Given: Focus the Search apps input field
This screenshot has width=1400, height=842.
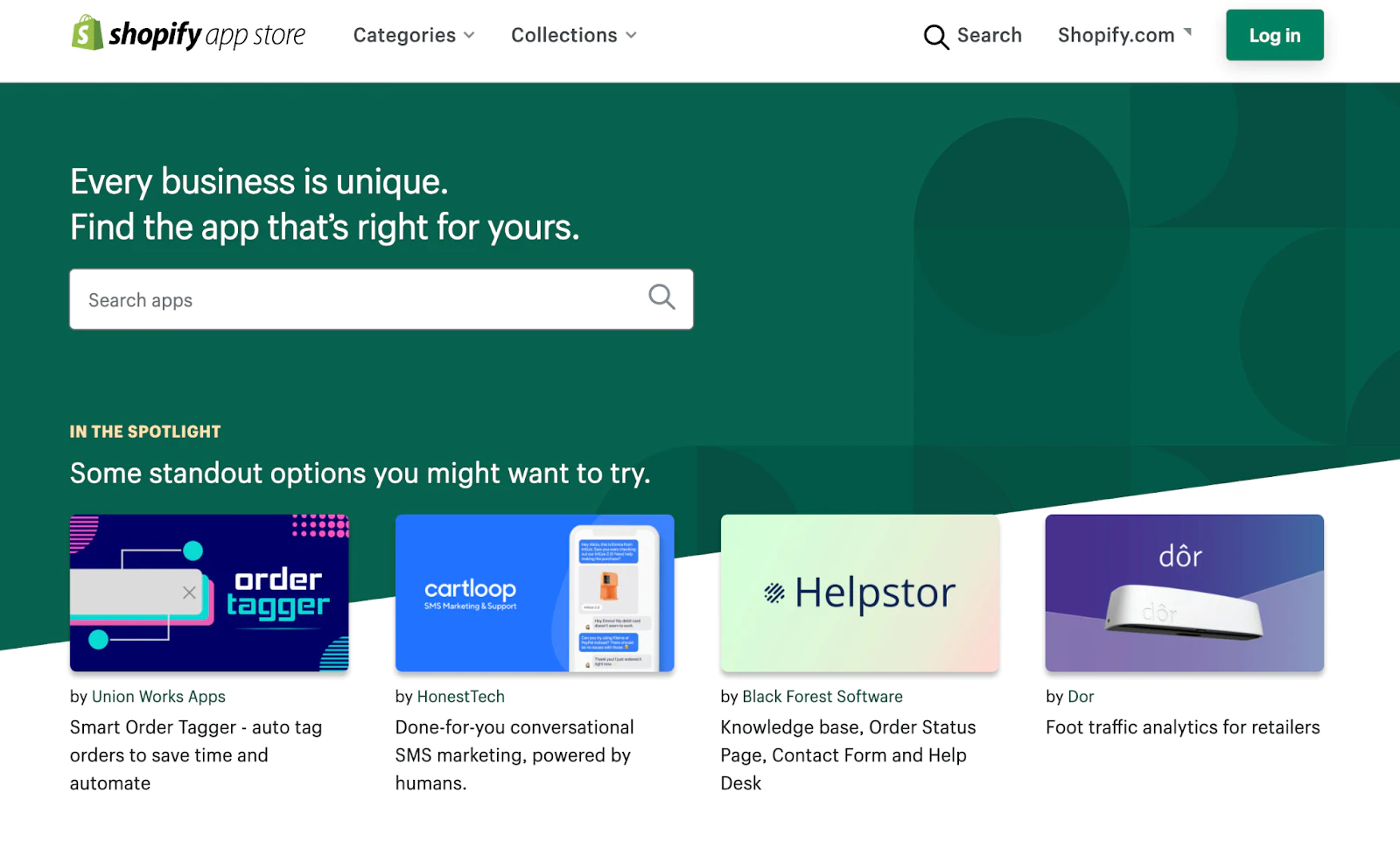Looking at the screenshot, I should coord(359,299).
